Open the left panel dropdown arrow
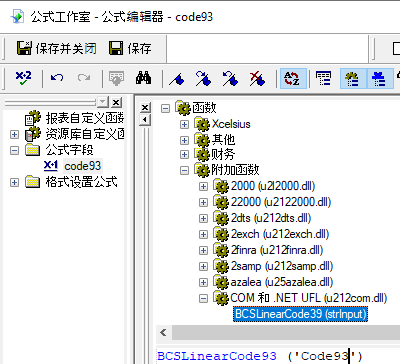Image resolution: width=400 pixels, height=364 pixels. click(x=103, y=102)
